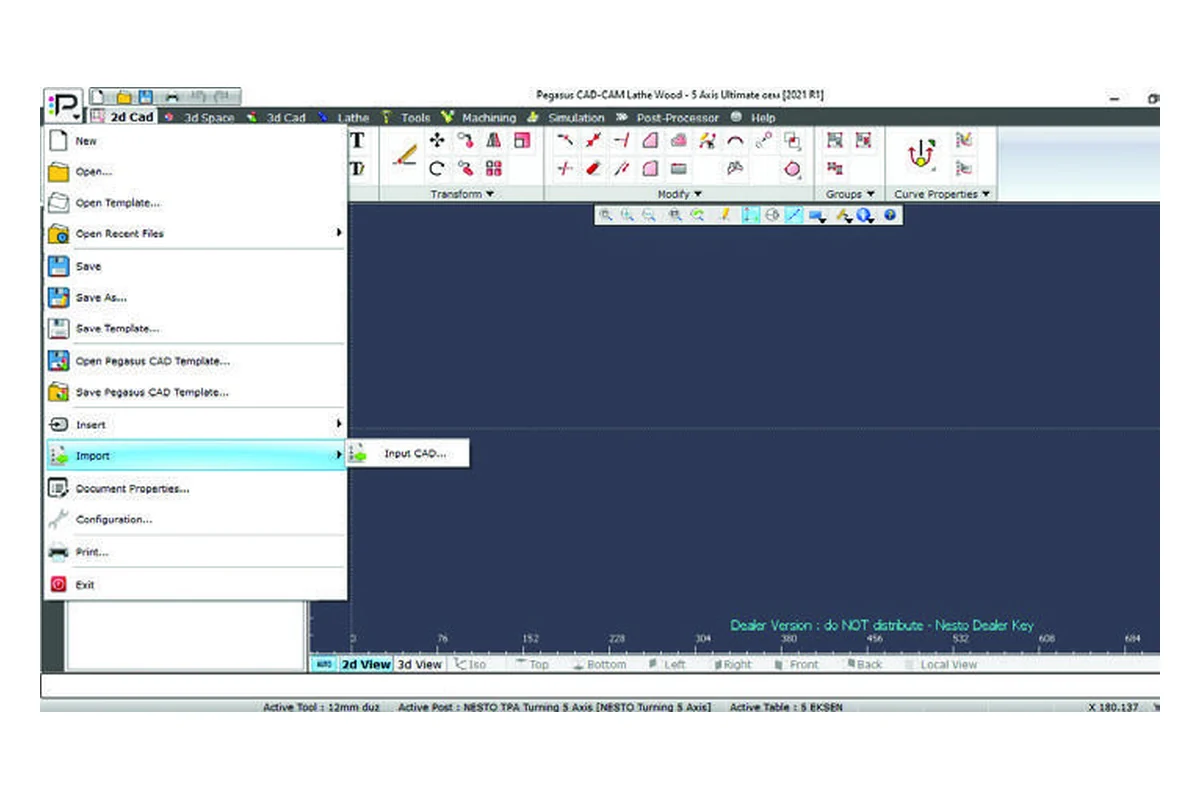Viewport: 1200px width, 800px height.
Task: Switch to Iso view
Action: (470, 664)
